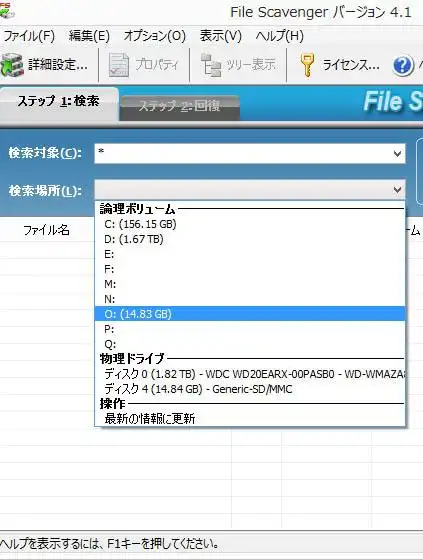423x560 pixels.
Task: Open the ファイル(F) menu
Action: pyautogui.click(x=29, y=36)
